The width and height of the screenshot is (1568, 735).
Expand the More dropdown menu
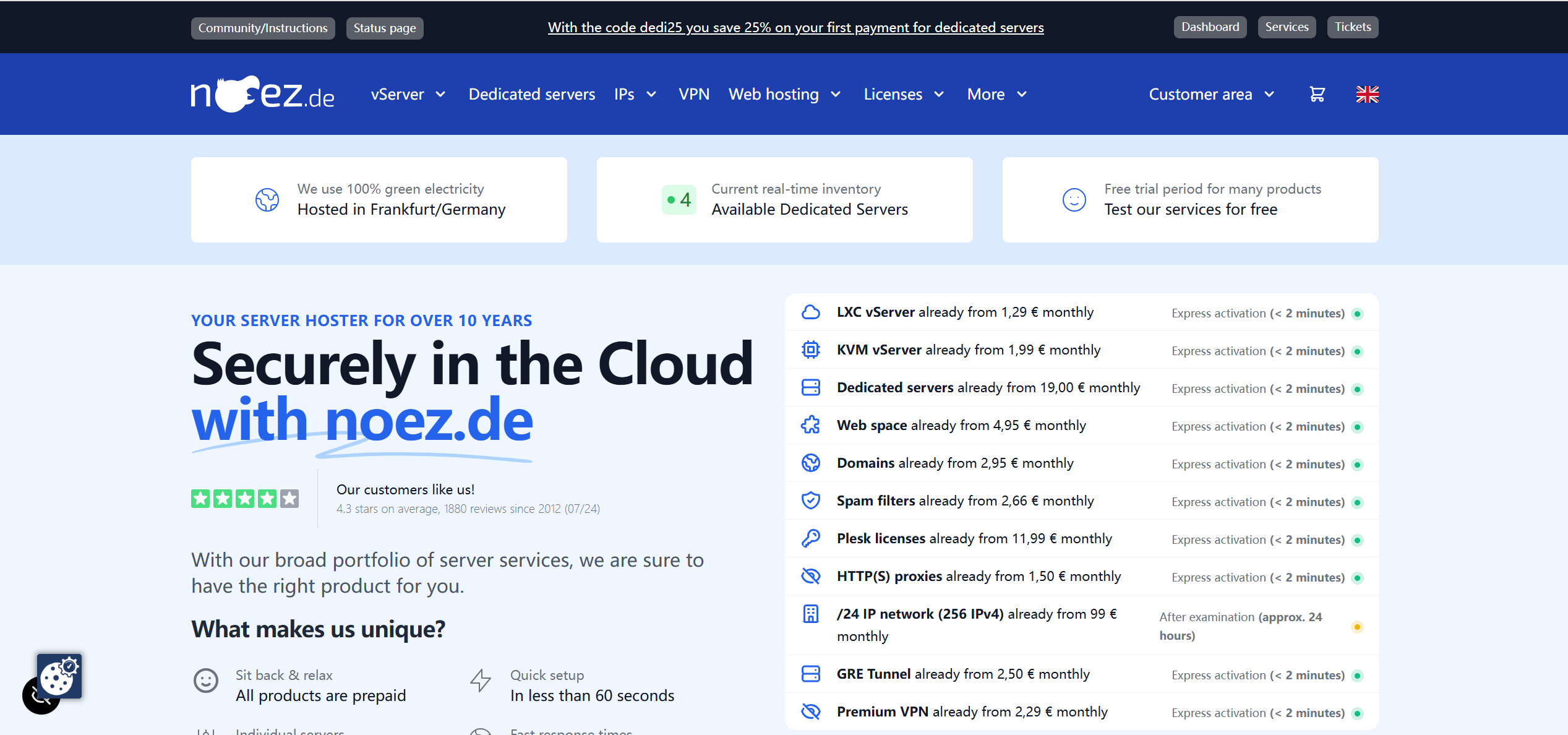click(x=997, y=95)
